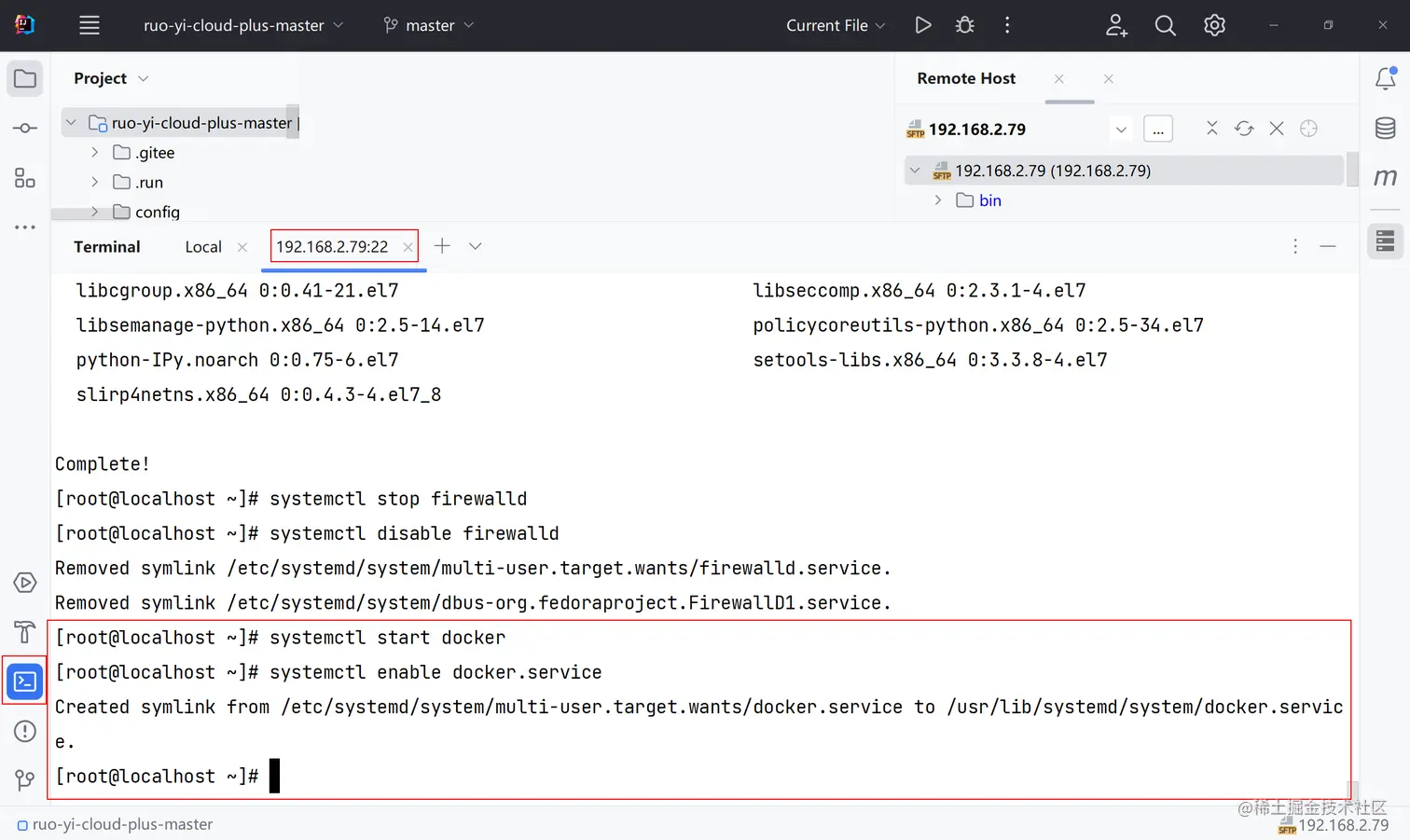Open the Commit tool window
The width and height of the screenshot is (1410, 840).
tap(25, 128)
